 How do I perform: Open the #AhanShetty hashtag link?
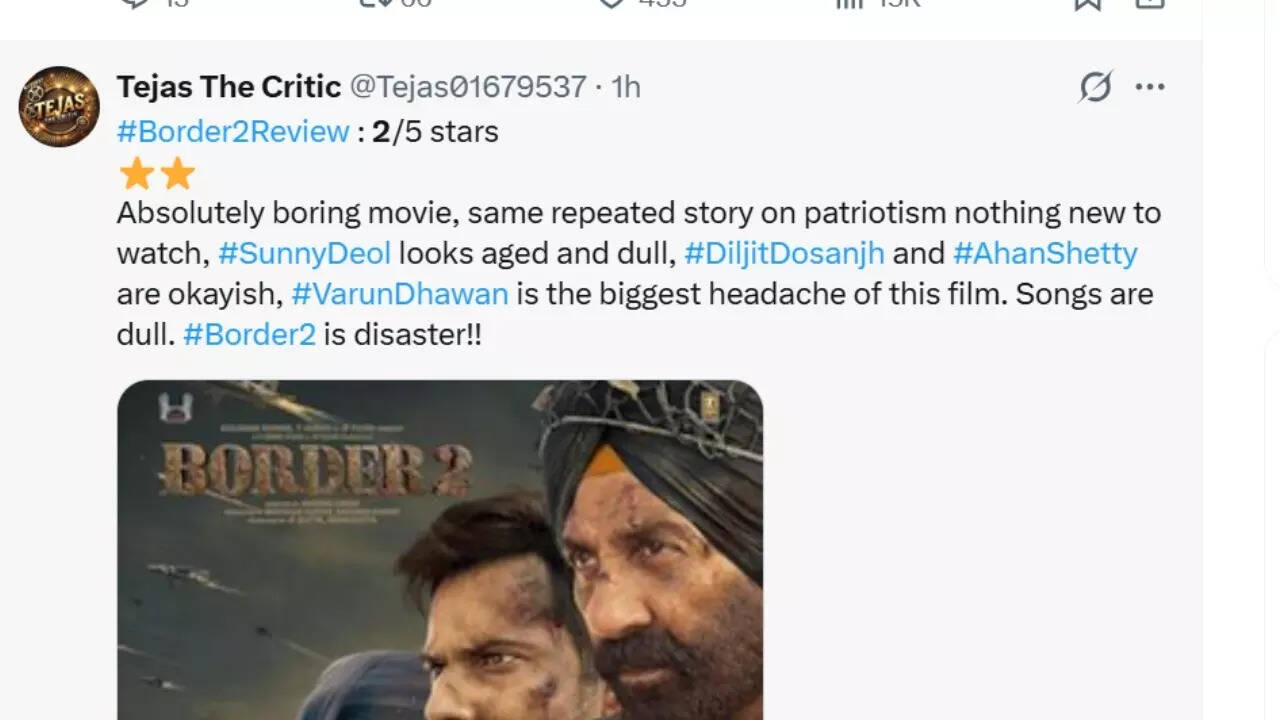[x=1045, y=253]
